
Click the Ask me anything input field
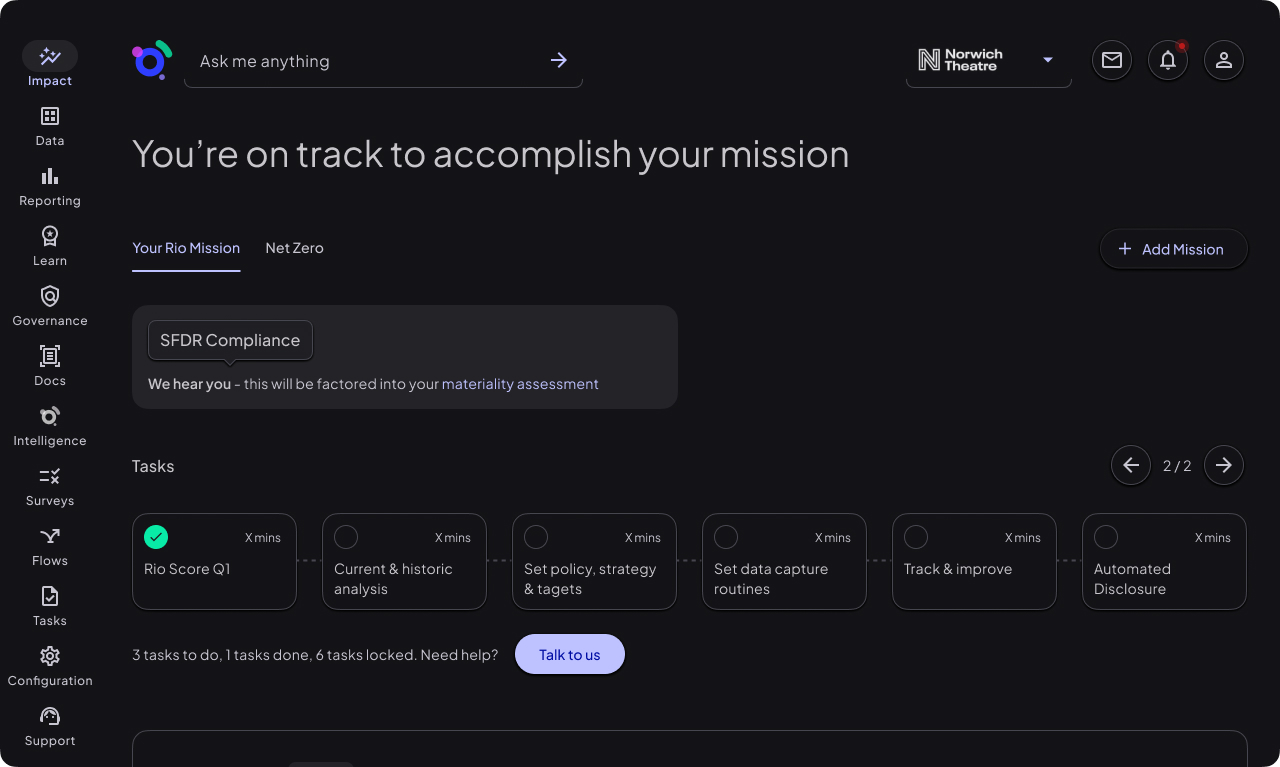click(365, 61)
